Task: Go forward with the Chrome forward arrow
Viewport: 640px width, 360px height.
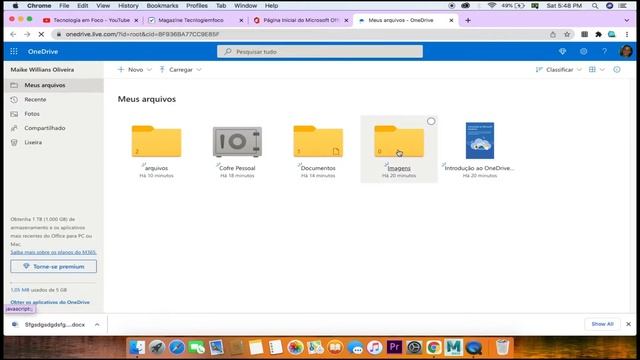Action: pyautogui.click(x=27, y=34)
